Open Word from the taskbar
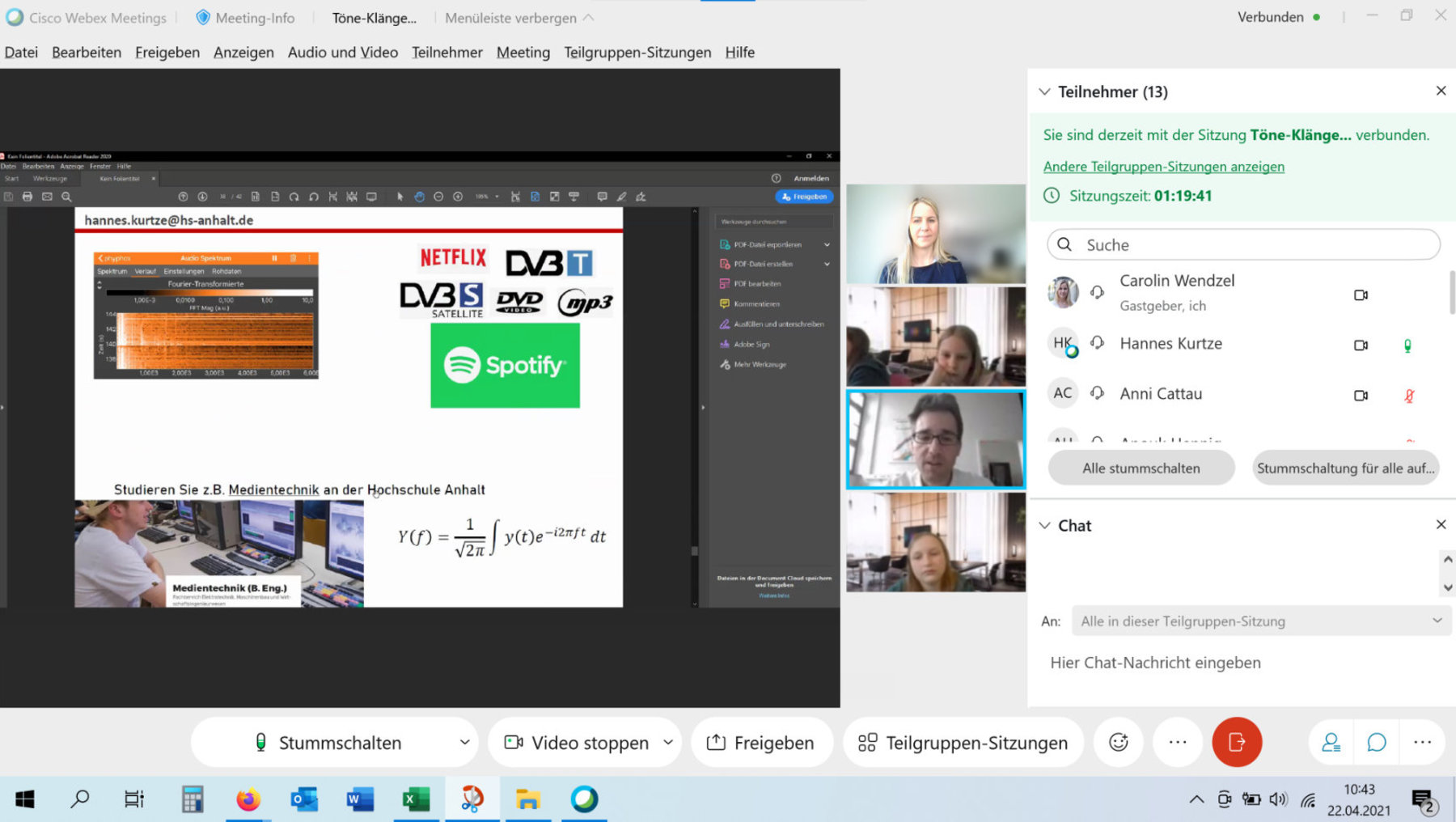Screen dimensions: 1456x822 pos(360,799)
